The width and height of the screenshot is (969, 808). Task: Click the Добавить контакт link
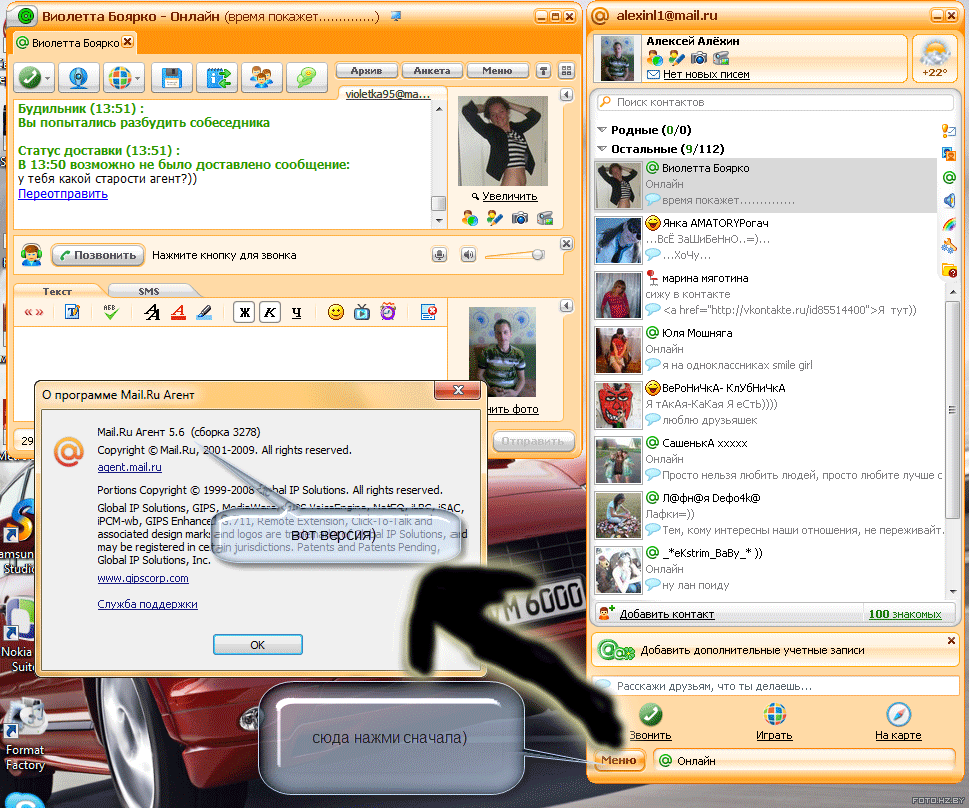(667, 614)
